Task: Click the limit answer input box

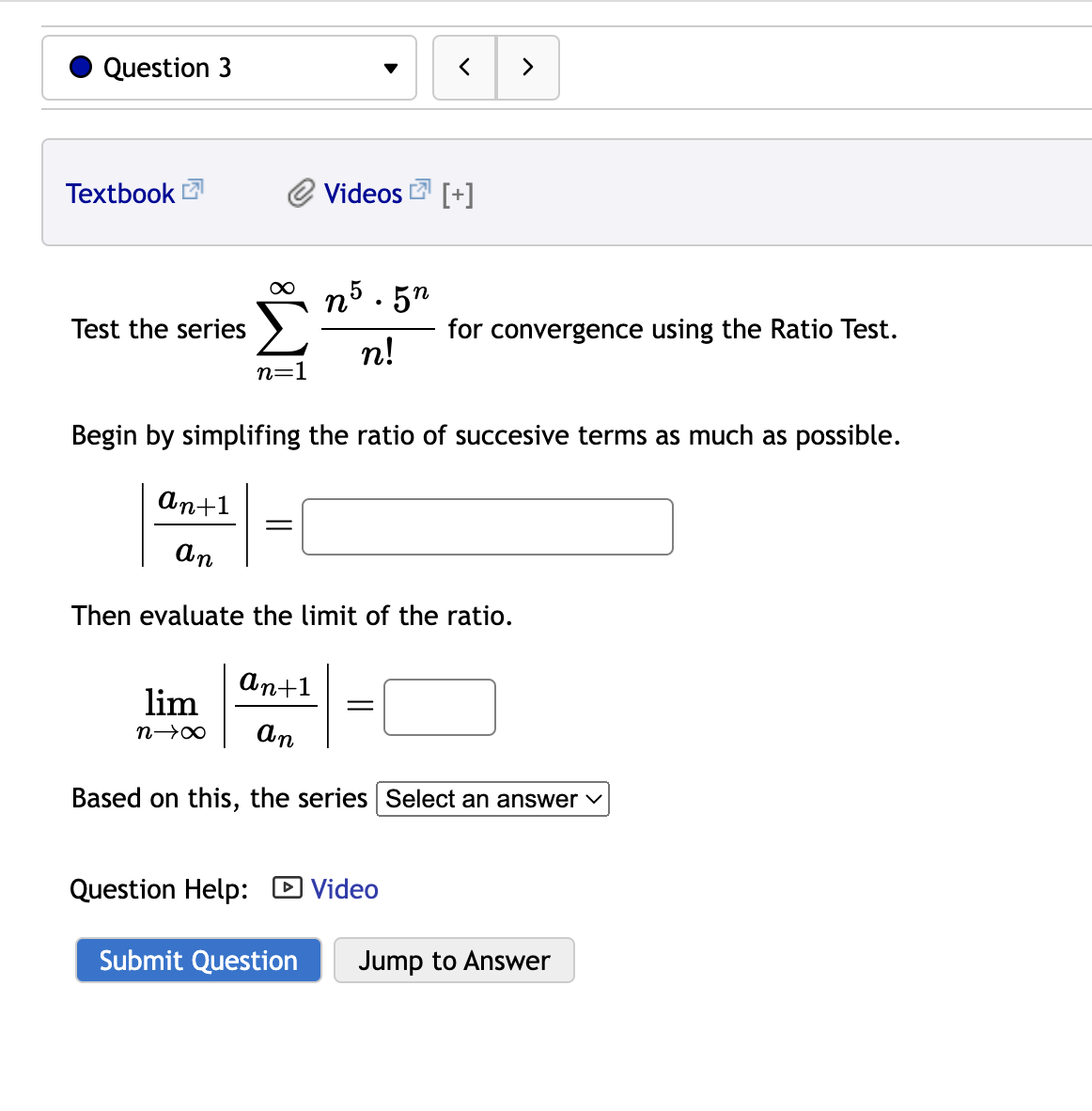Action: pos(439,707)
